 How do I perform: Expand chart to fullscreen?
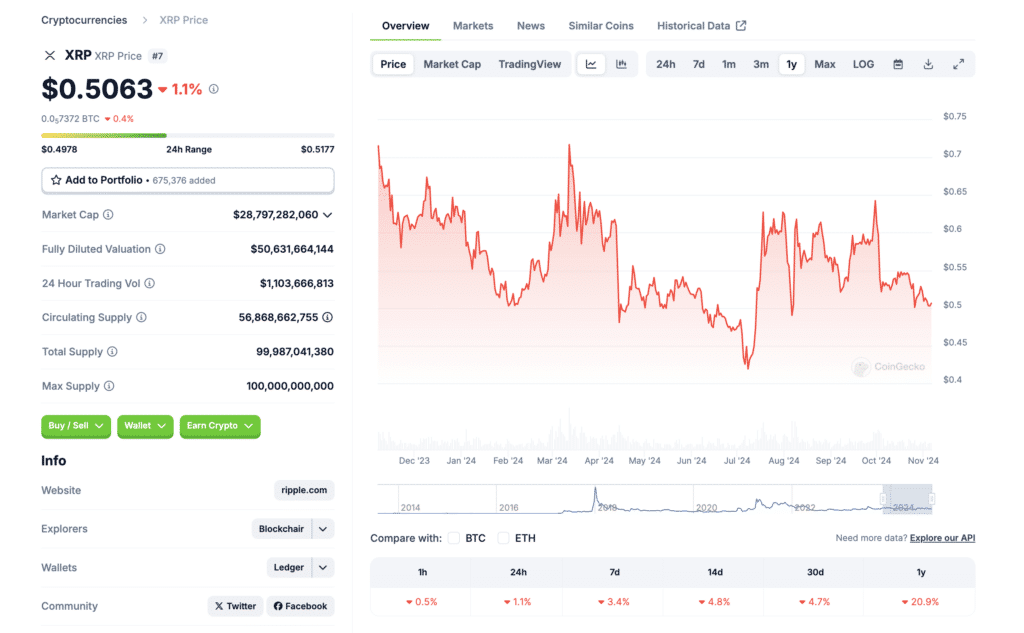958,64
